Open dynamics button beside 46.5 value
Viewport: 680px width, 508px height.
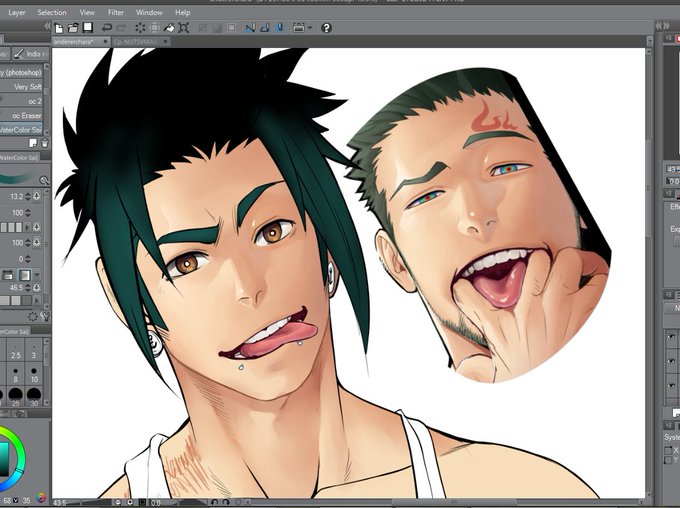(37, 288)
